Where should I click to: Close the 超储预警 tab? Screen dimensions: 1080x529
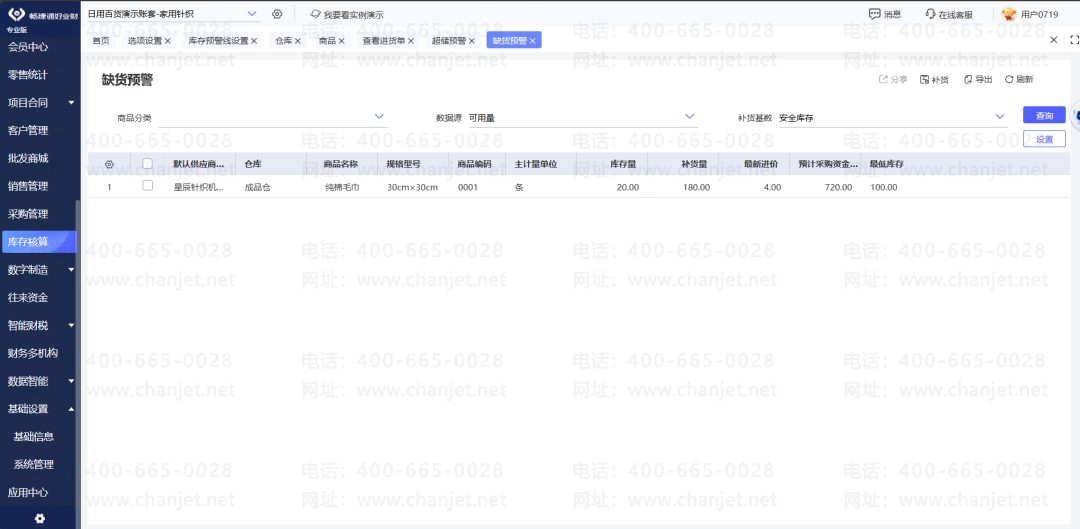click(x=471, y=41)
